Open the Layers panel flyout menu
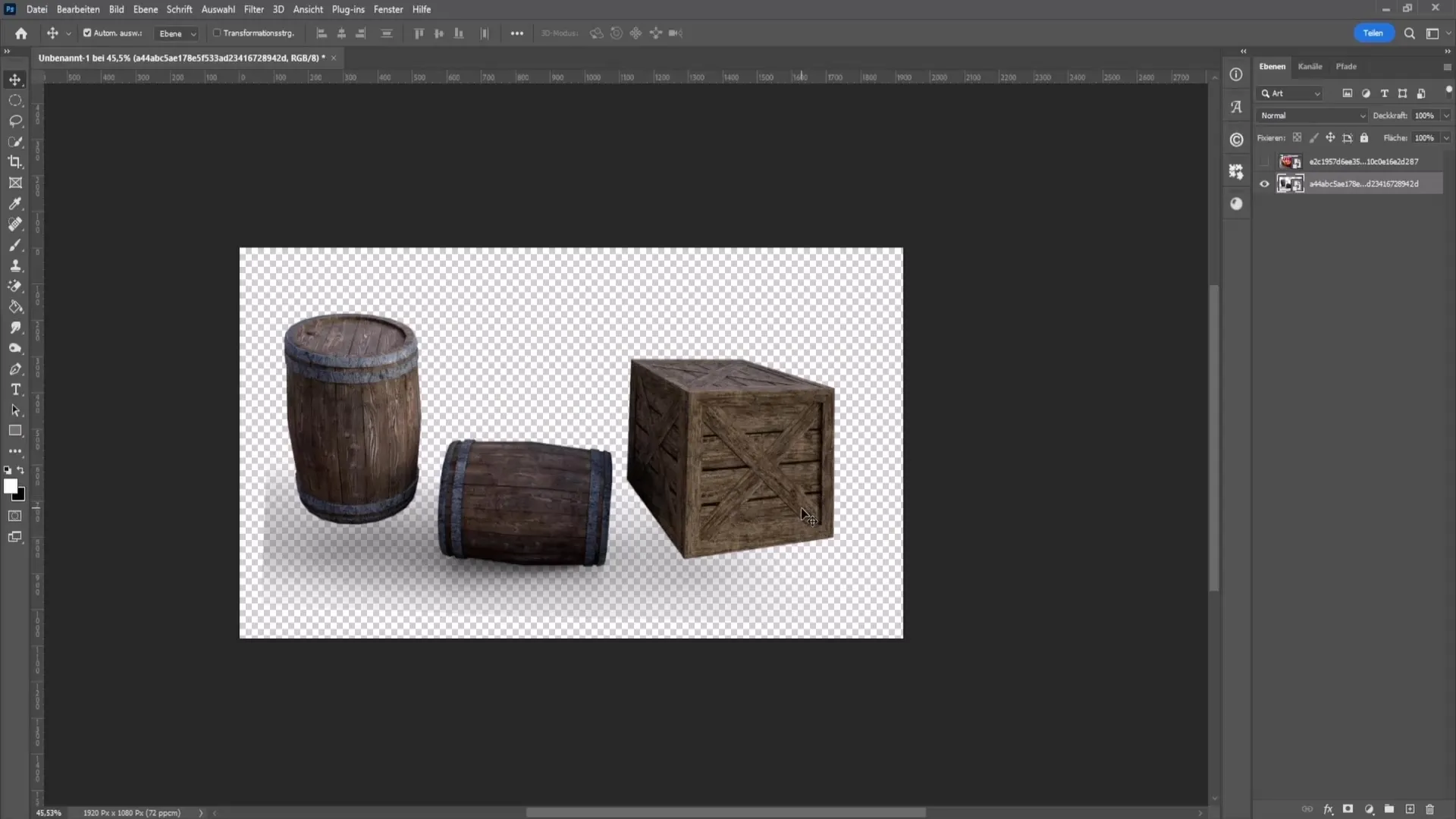This screenshot has height=819, width=1456. 1447,67
